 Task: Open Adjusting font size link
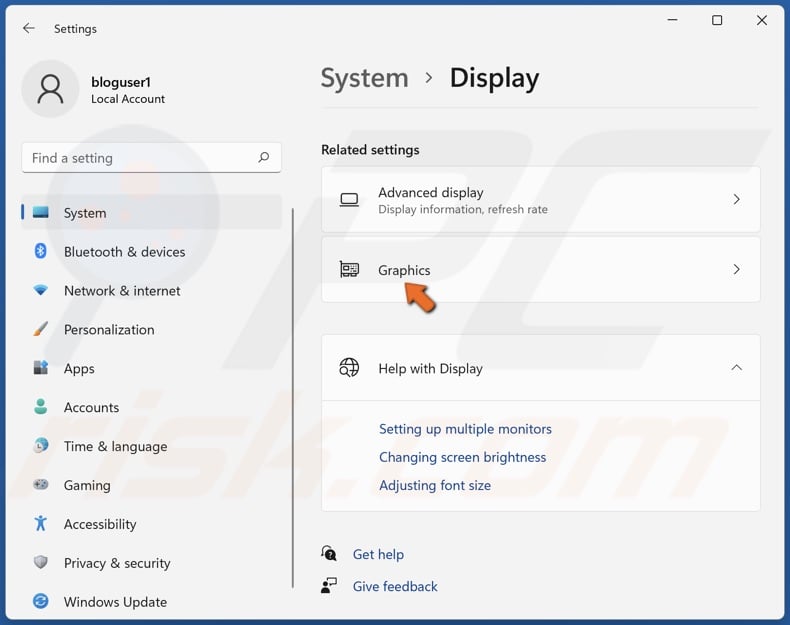tap(435, 485)
